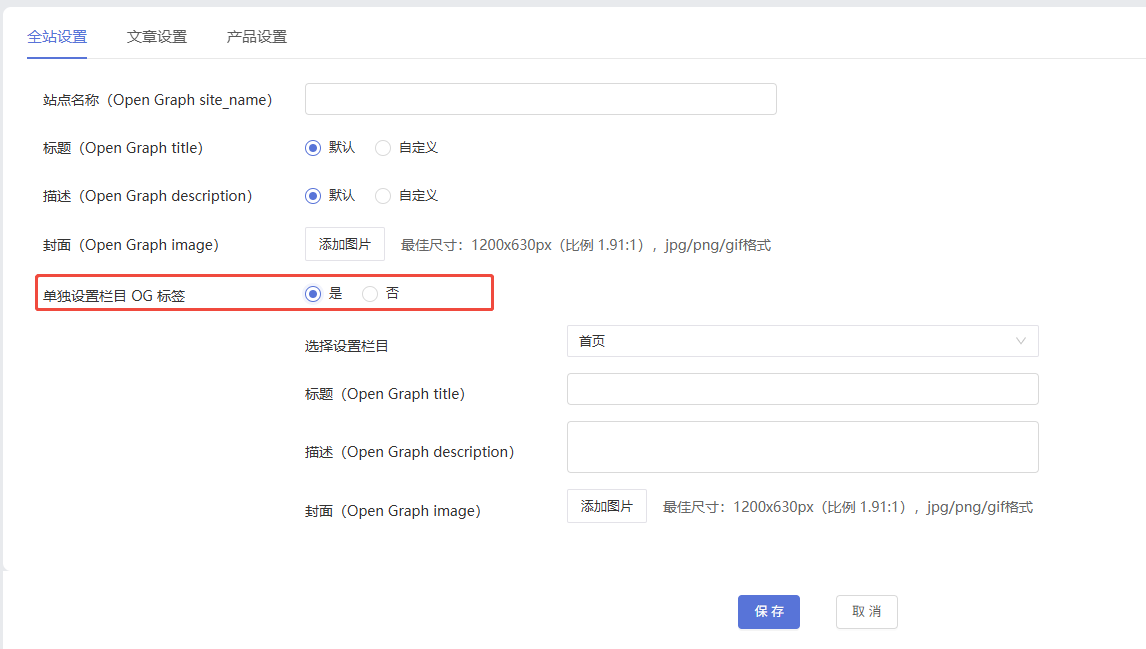
Task: Click the chevron arrow in the 首页 dropdown
Action: [x=1021, y=341]
